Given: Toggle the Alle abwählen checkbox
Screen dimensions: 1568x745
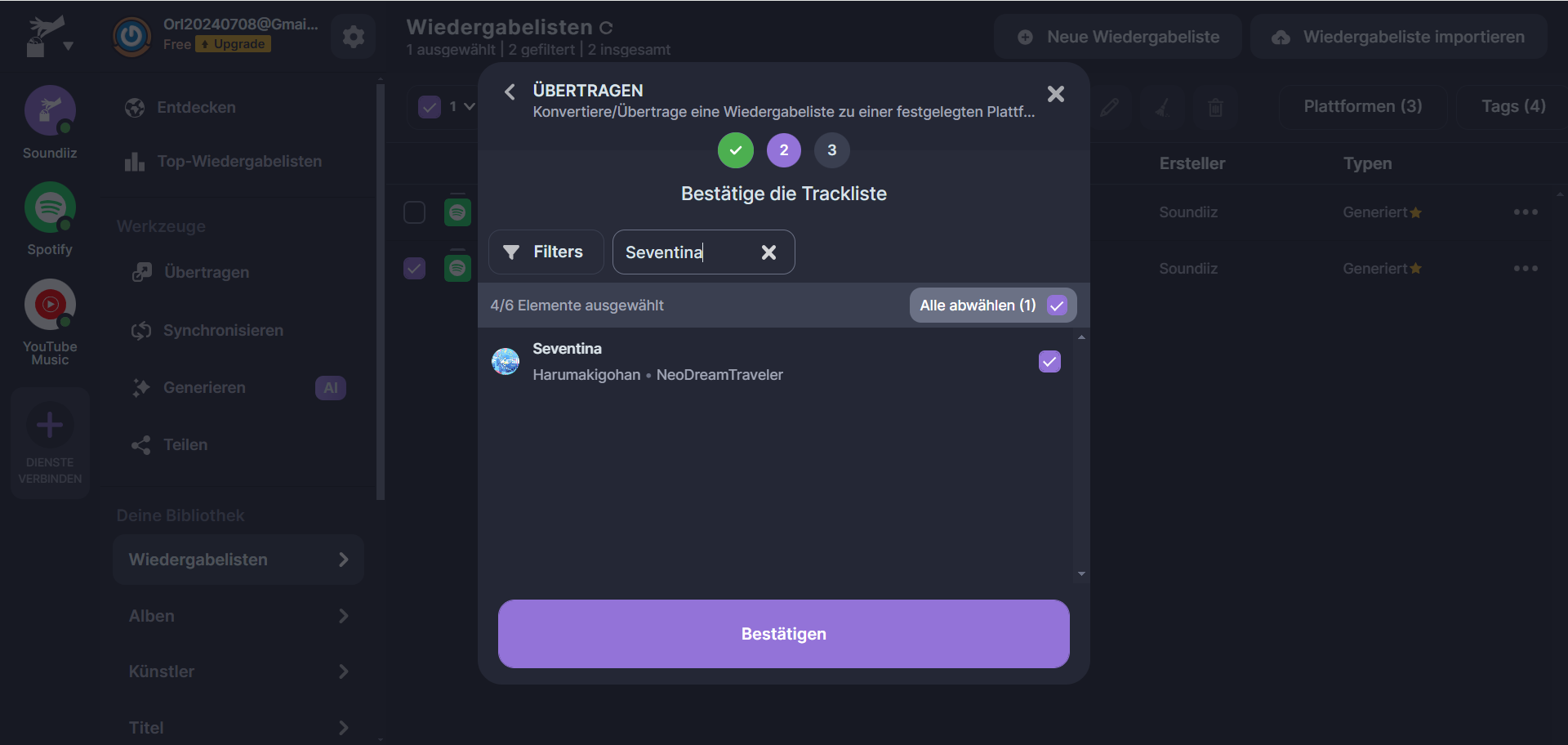Looking at the screenshot, I should point(1057,306).
